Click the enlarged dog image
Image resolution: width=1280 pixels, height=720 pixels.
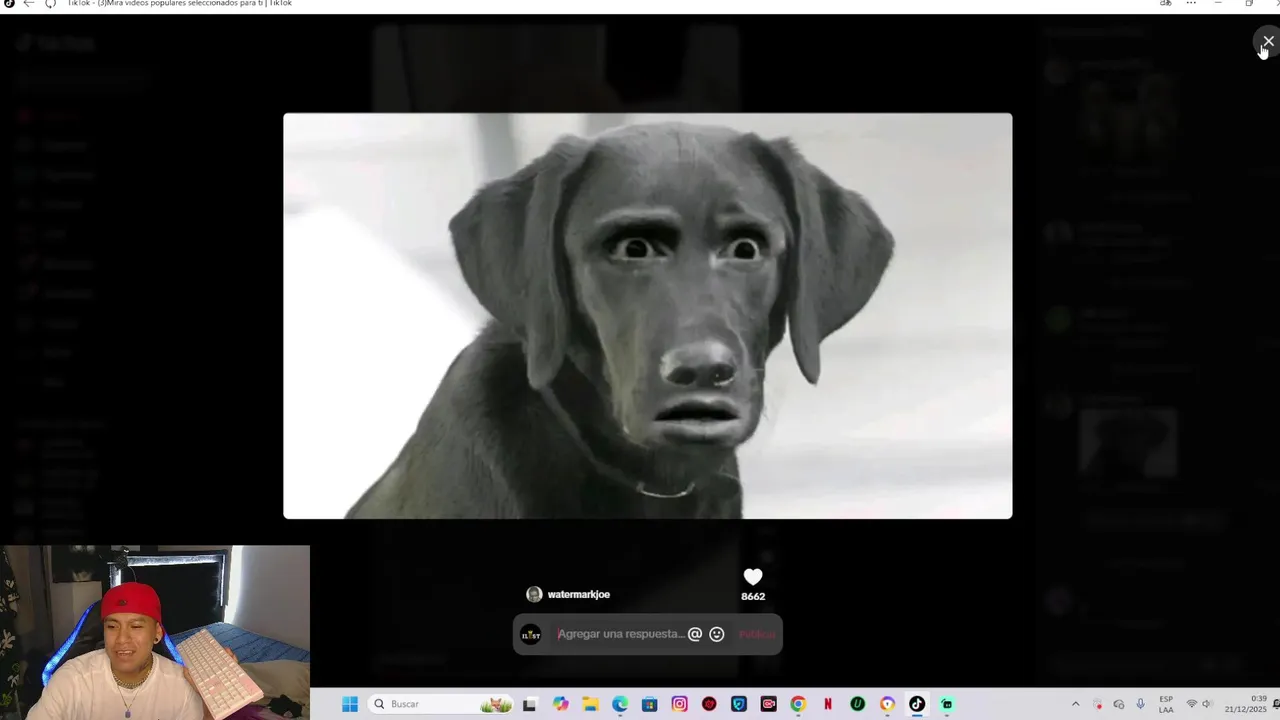pos(647,315)
